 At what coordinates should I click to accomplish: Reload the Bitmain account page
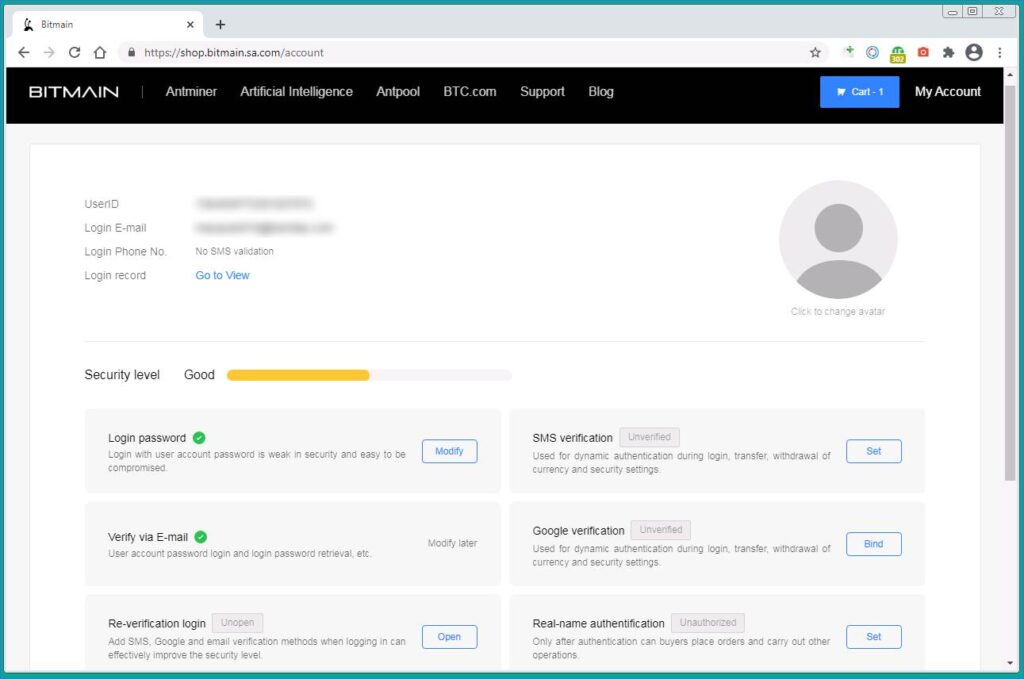[74, 52]
